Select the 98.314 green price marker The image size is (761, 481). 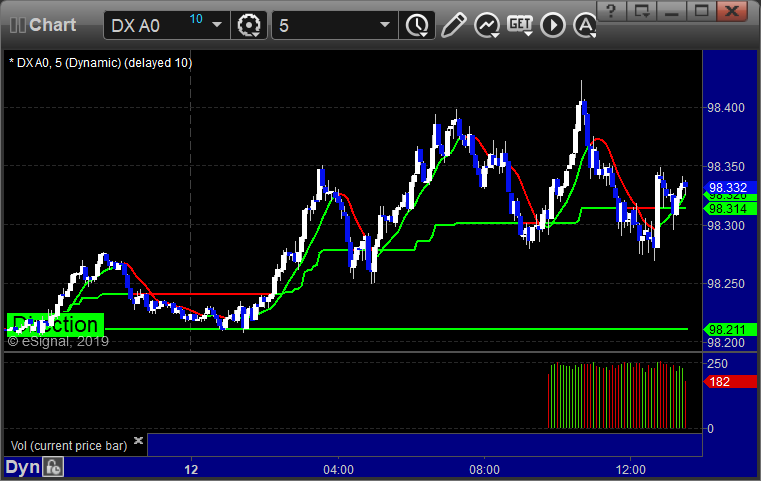point(729,209)
